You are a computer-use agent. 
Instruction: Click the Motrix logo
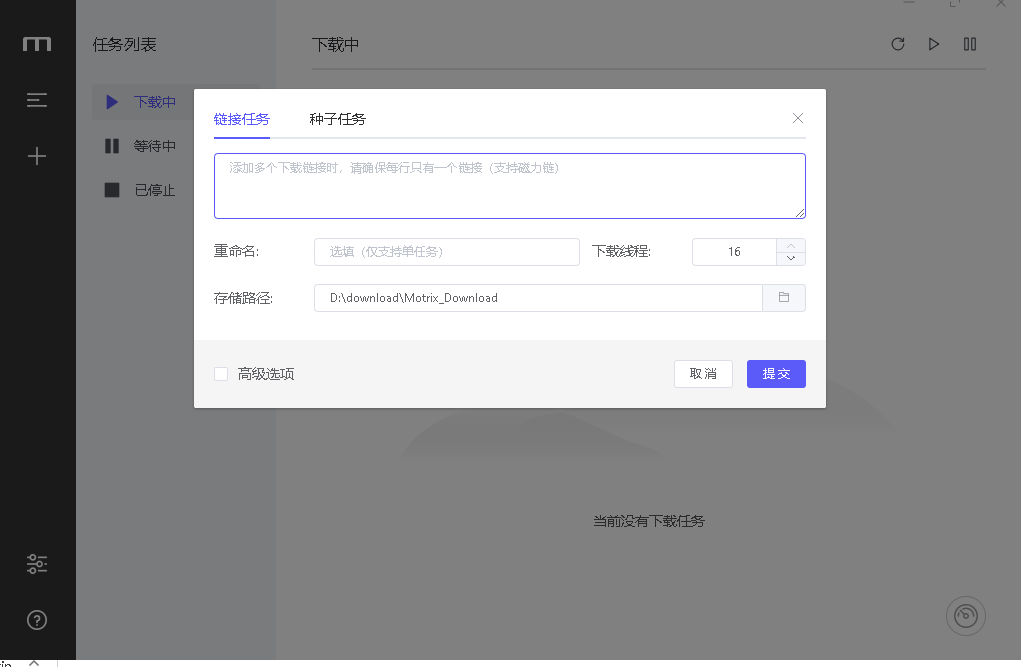pos(37,42)
